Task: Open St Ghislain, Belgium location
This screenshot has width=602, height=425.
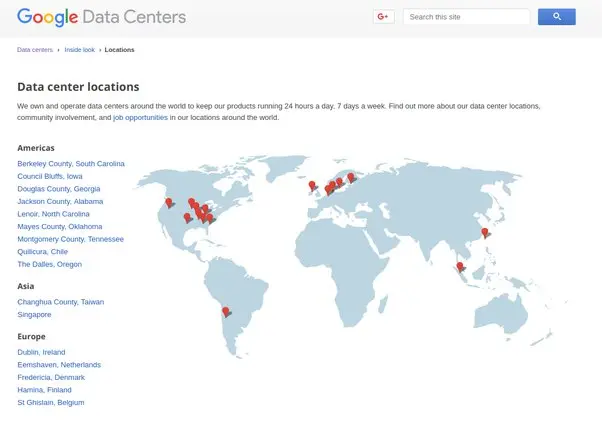Action: tap(51, 402)
